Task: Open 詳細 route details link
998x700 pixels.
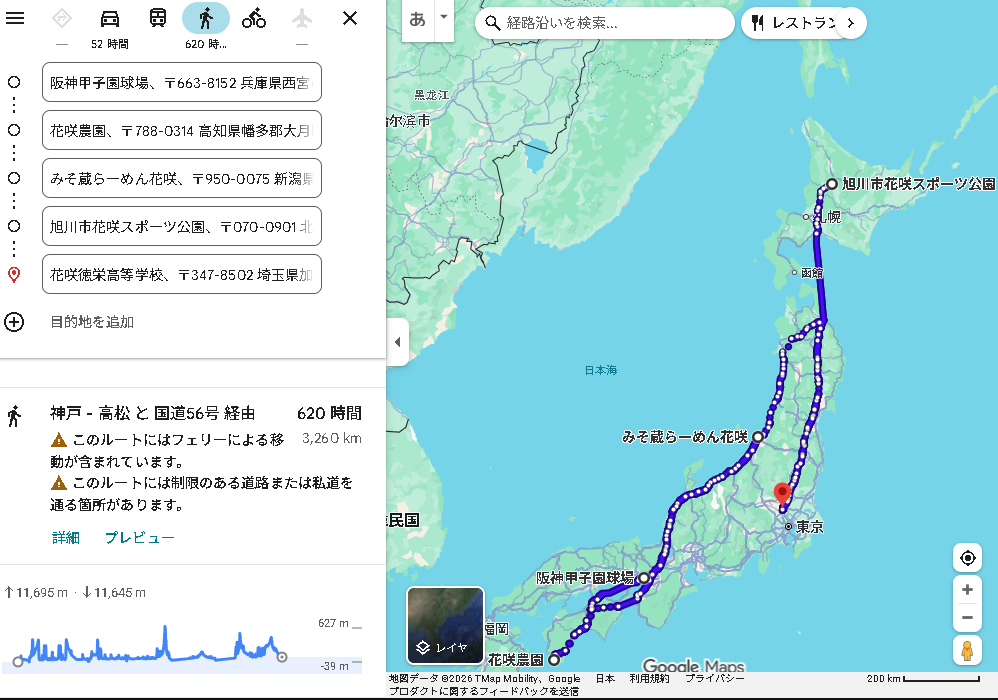Action: [x=66, y=537]
